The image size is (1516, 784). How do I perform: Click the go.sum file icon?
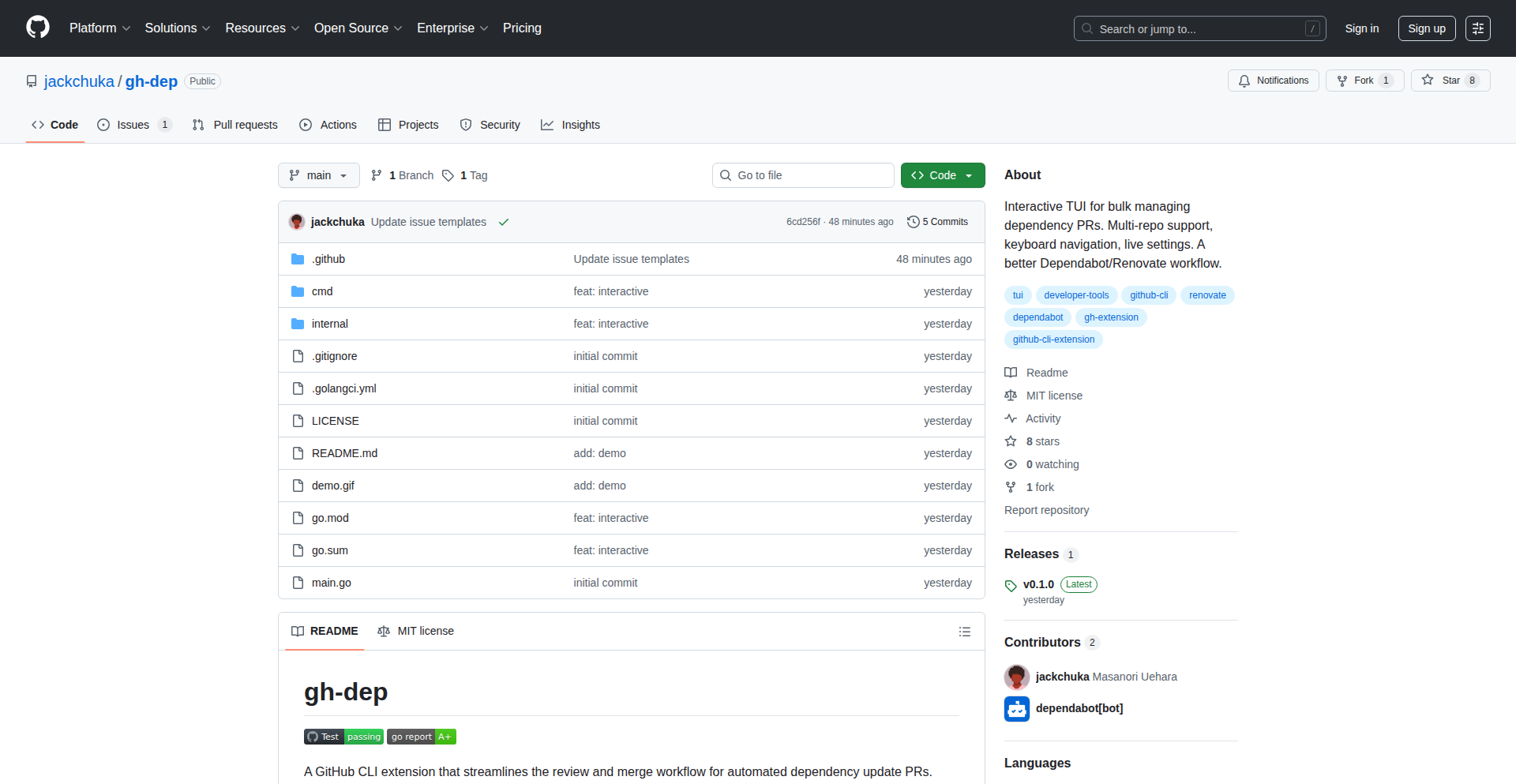click(x=298, y=550)
